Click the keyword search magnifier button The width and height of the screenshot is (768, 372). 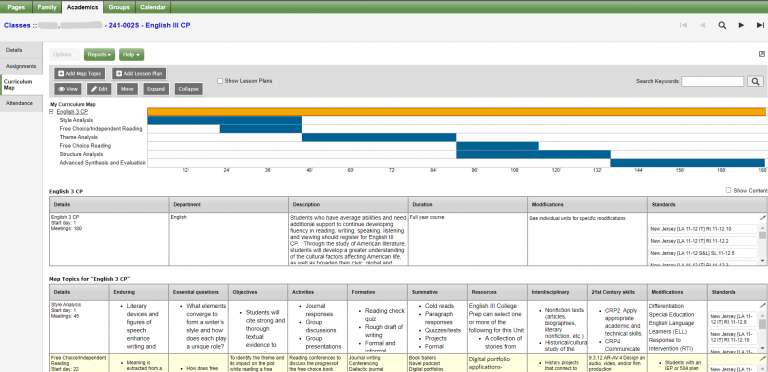(x=755, y=81)
